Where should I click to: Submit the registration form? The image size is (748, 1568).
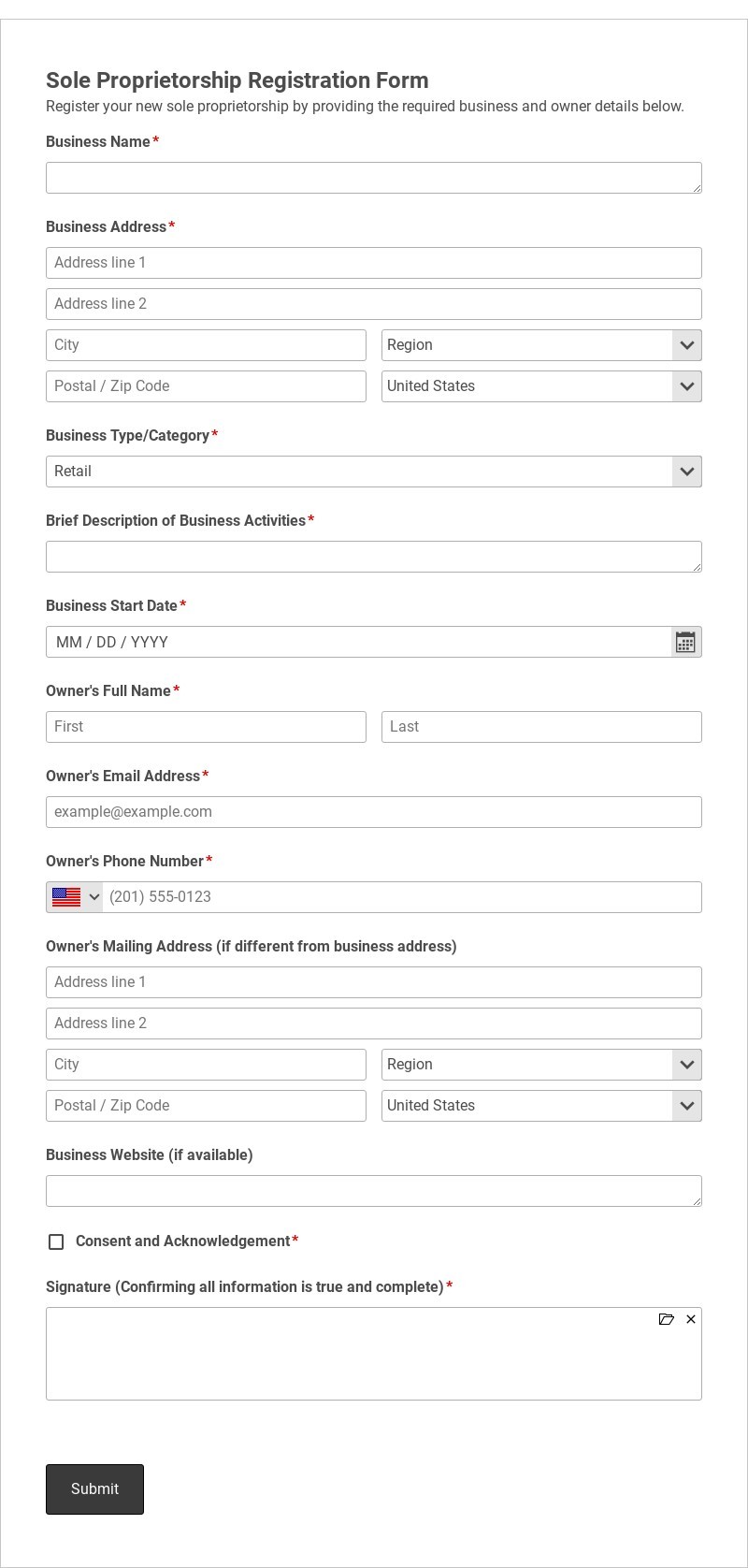[x=94, y=1489]
